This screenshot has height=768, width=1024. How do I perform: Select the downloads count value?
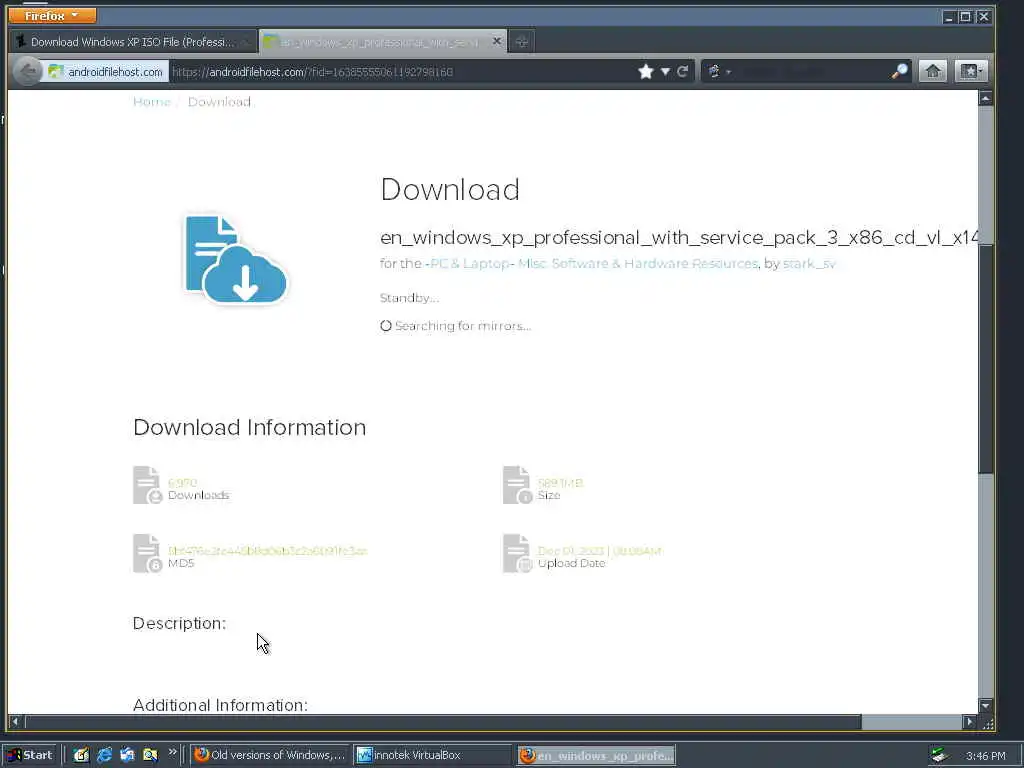(182, 483)
